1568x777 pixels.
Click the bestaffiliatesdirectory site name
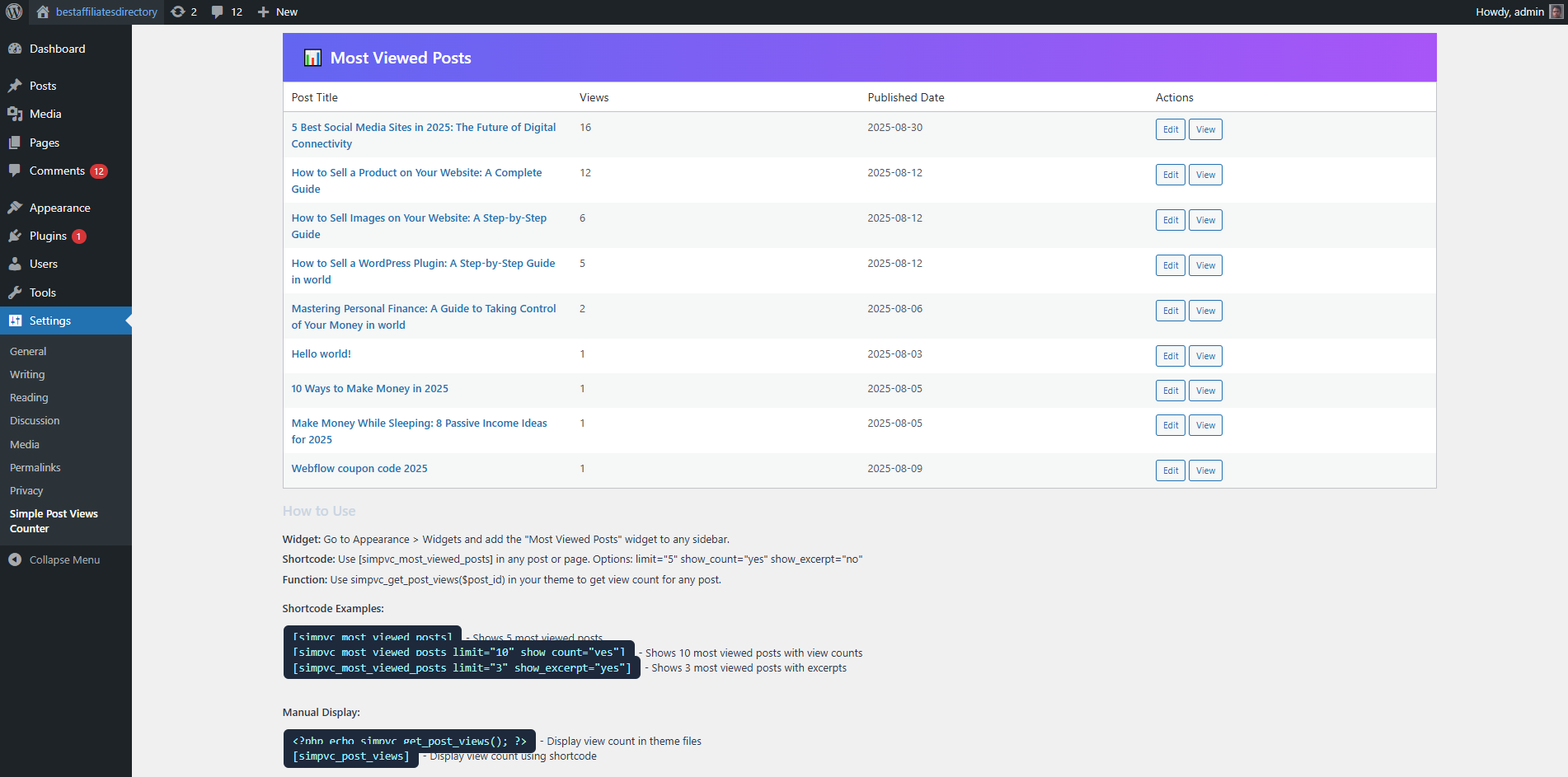click(106, 12)
